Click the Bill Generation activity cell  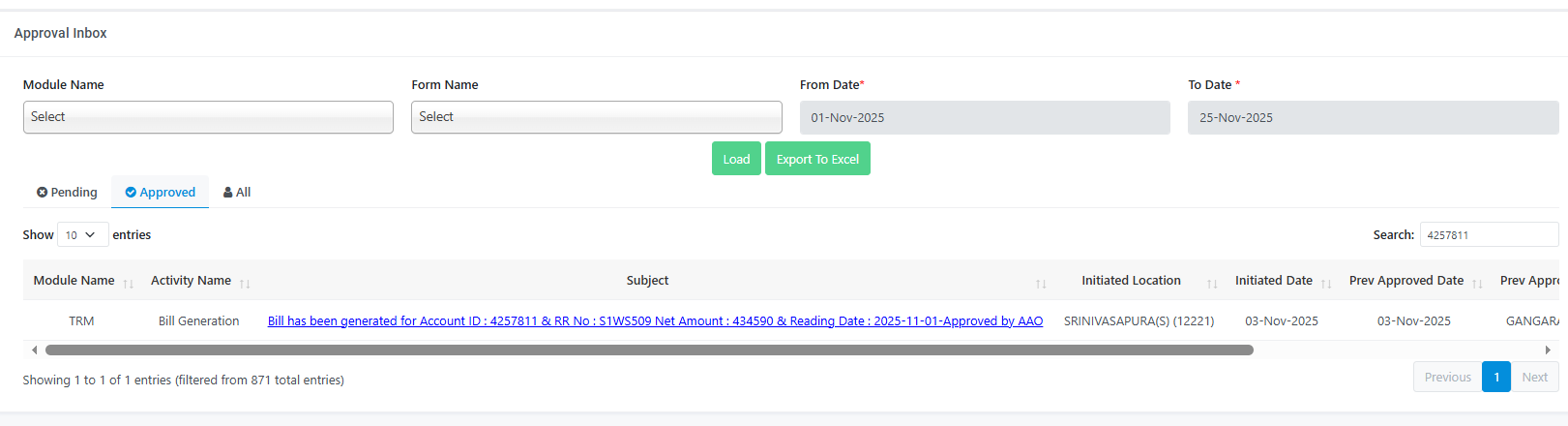(198, 320)
